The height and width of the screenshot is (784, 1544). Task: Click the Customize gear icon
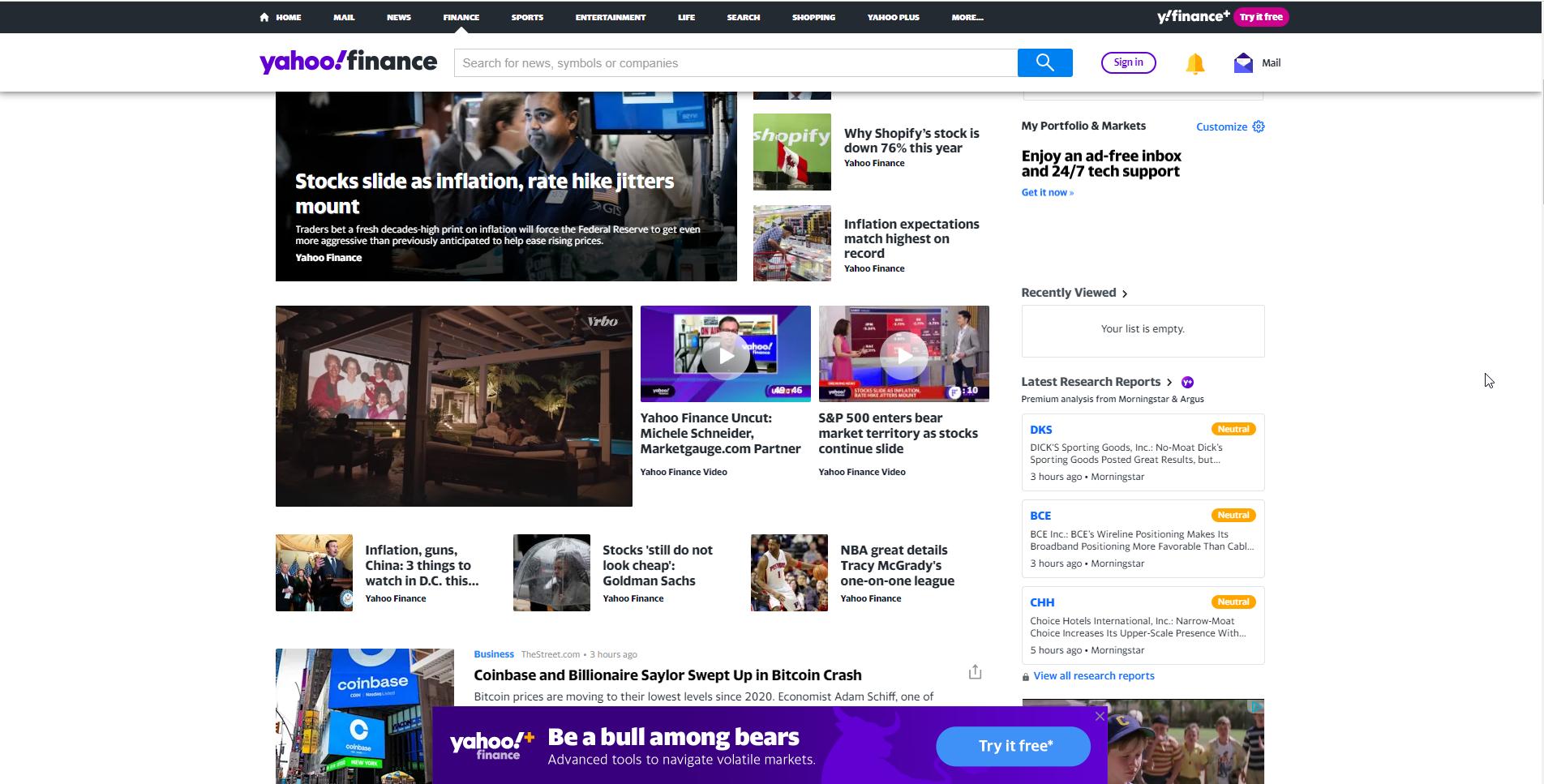pos(1259,126)
